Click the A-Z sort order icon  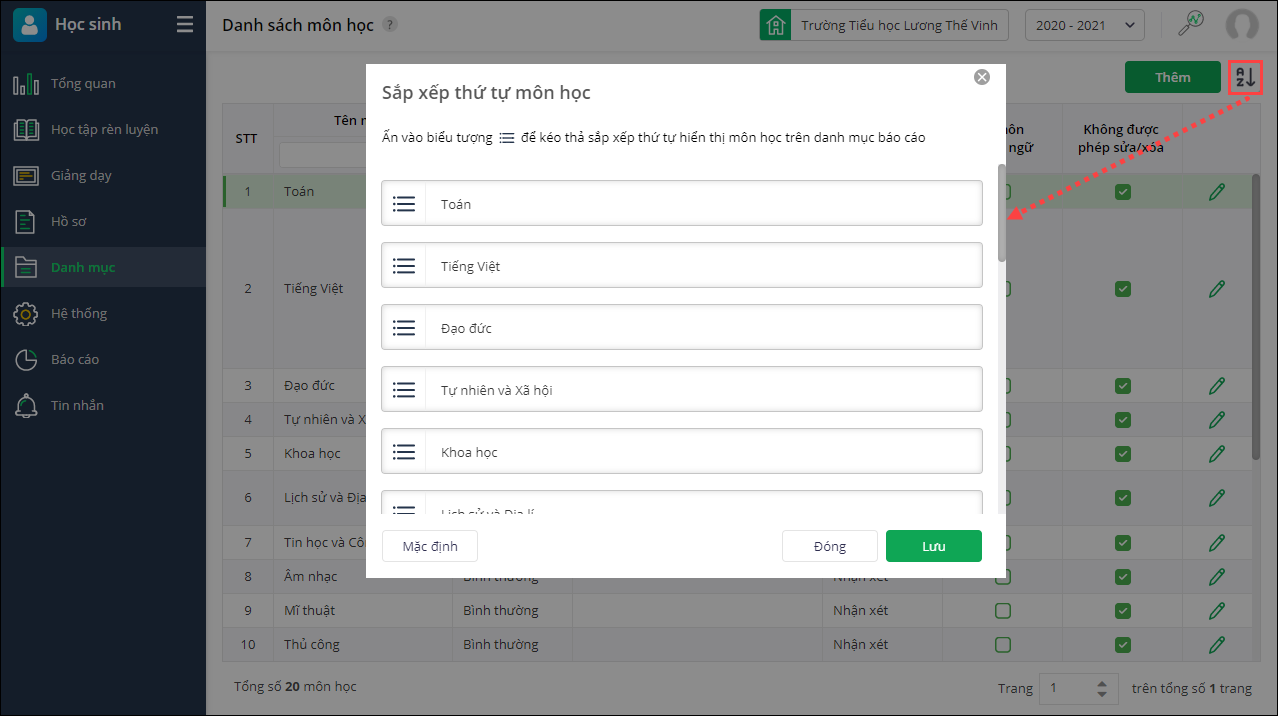coord(1245,77)
